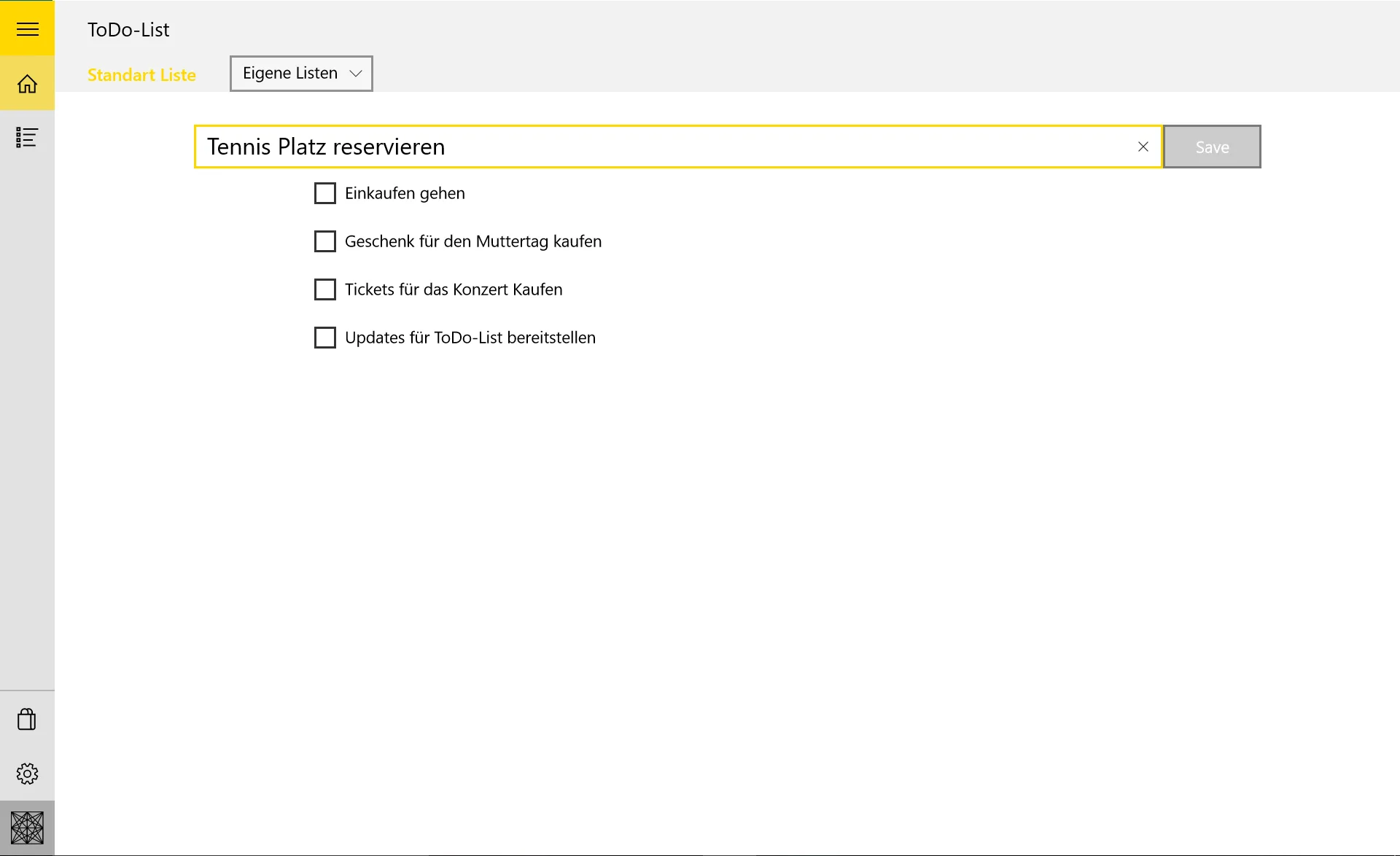Focus the new task input field

point(677,147)
